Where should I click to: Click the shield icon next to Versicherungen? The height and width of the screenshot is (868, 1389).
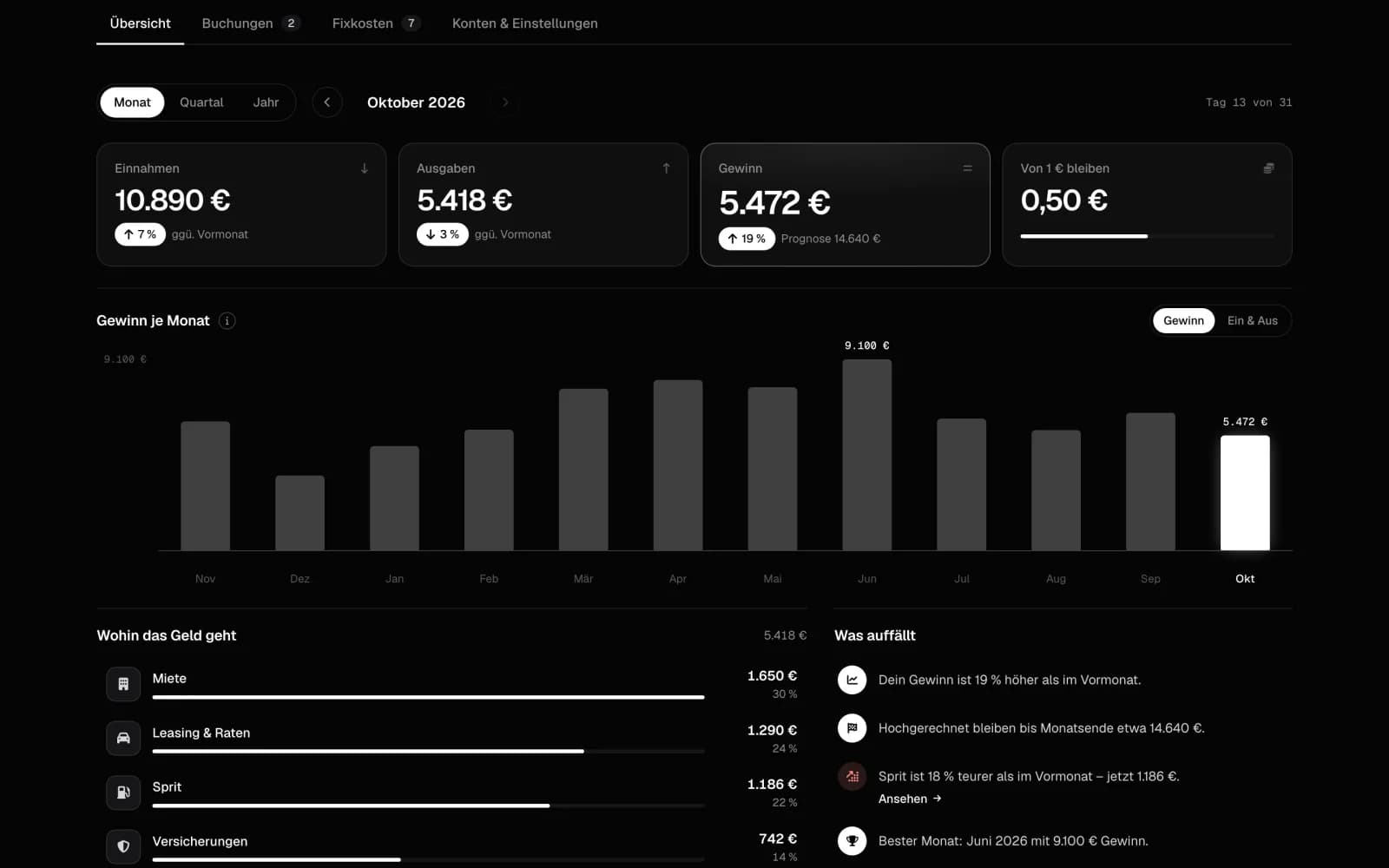pos(123,847)
